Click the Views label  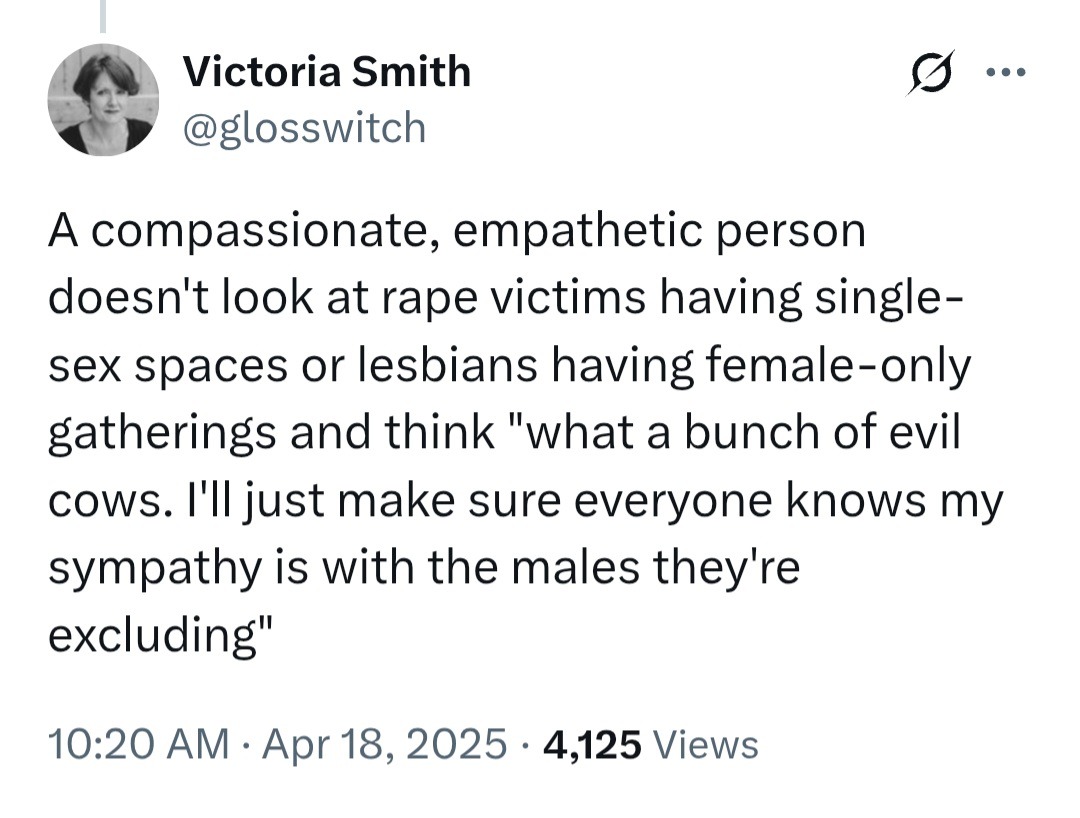(705, 745)
